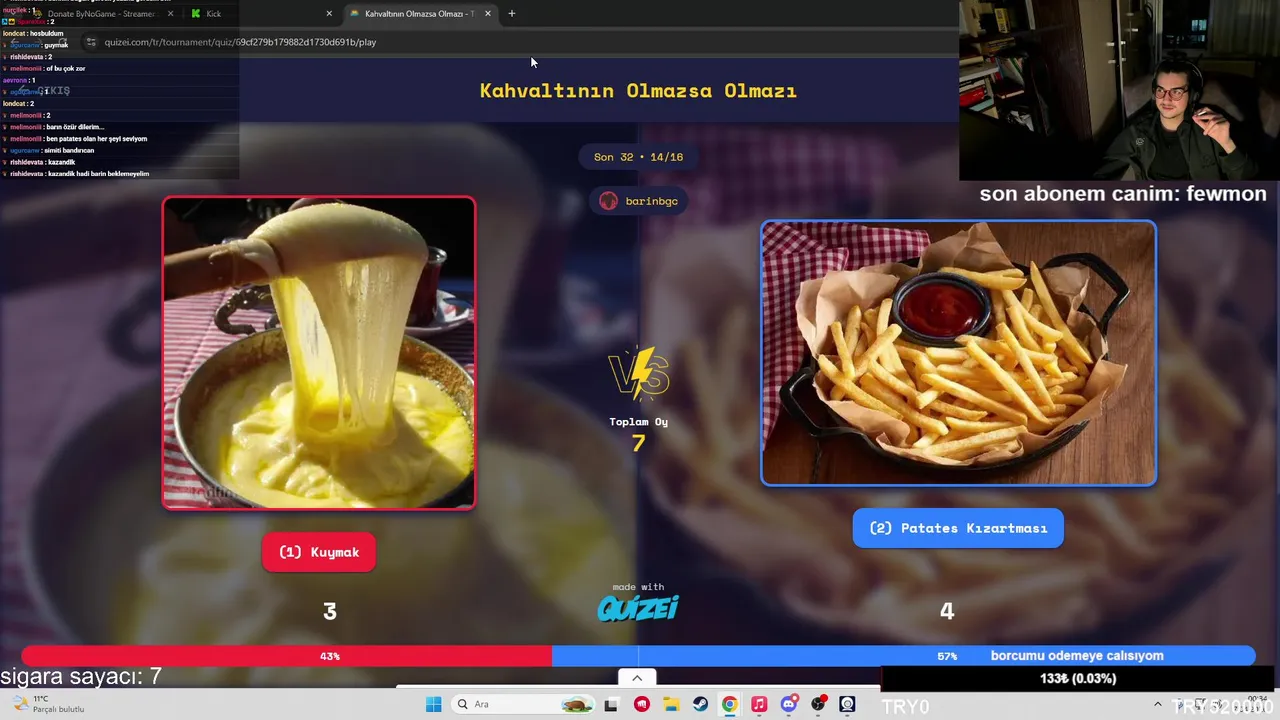Click the Son 32 • 14/16 round badge
This screenshot has width=1280, height=720.
pos(638,157)
